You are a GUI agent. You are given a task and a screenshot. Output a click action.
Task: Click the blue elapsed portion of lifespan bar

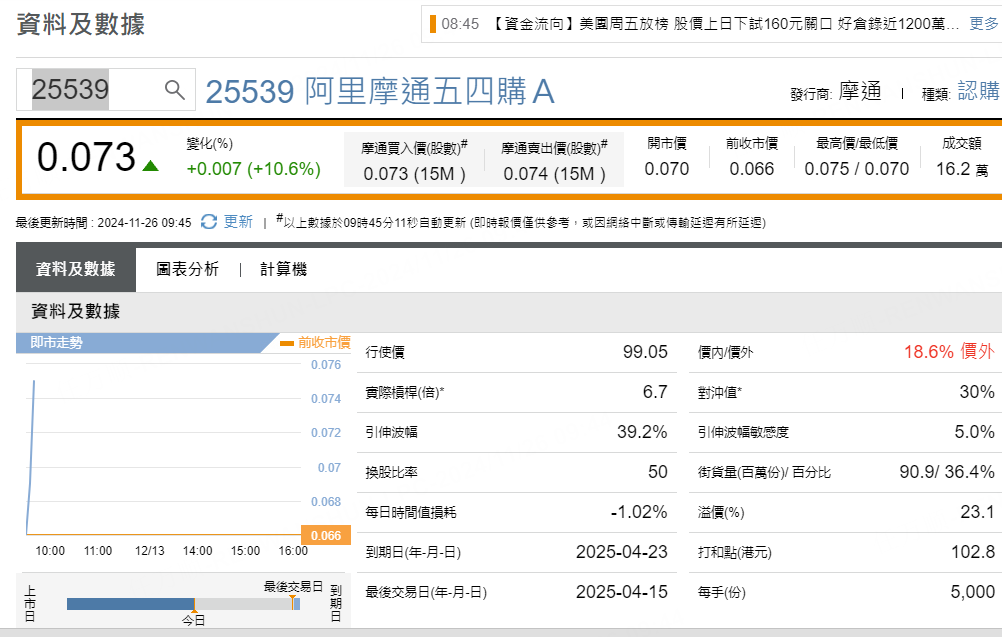130,604
